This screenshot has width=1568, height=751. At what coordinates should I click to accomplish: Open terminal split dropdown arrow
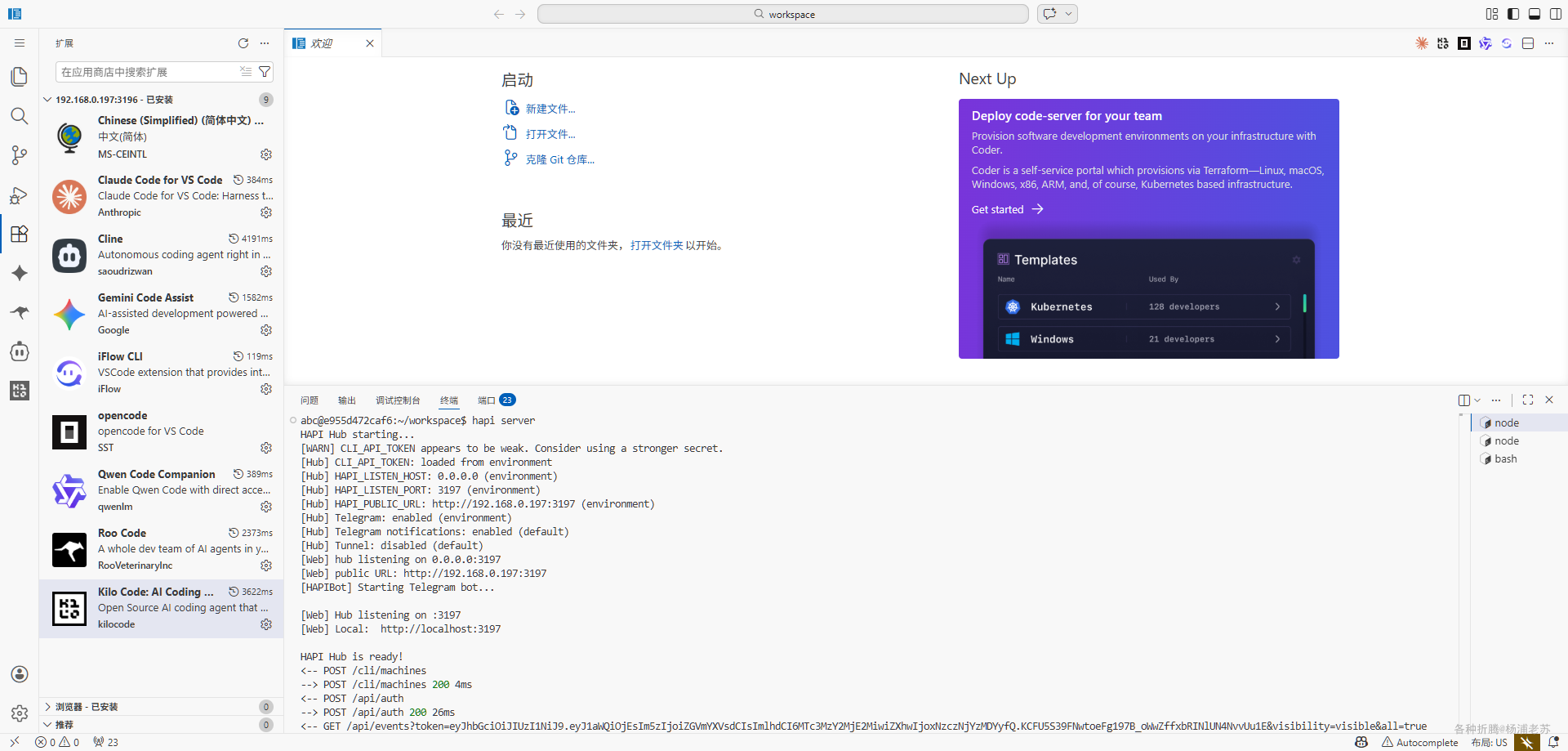click(x=1477, y=400)
